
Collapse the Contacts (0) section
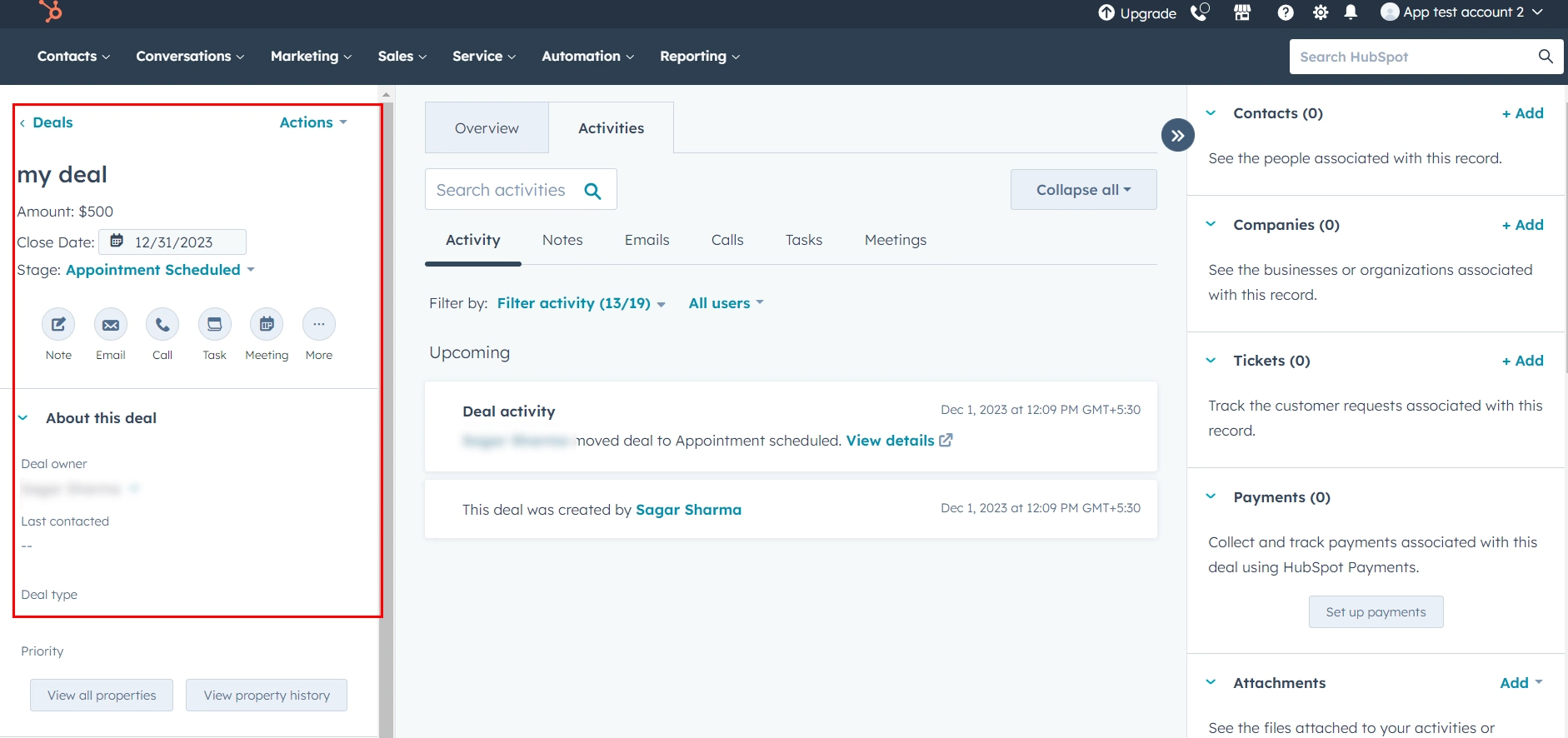[1211, 113]
